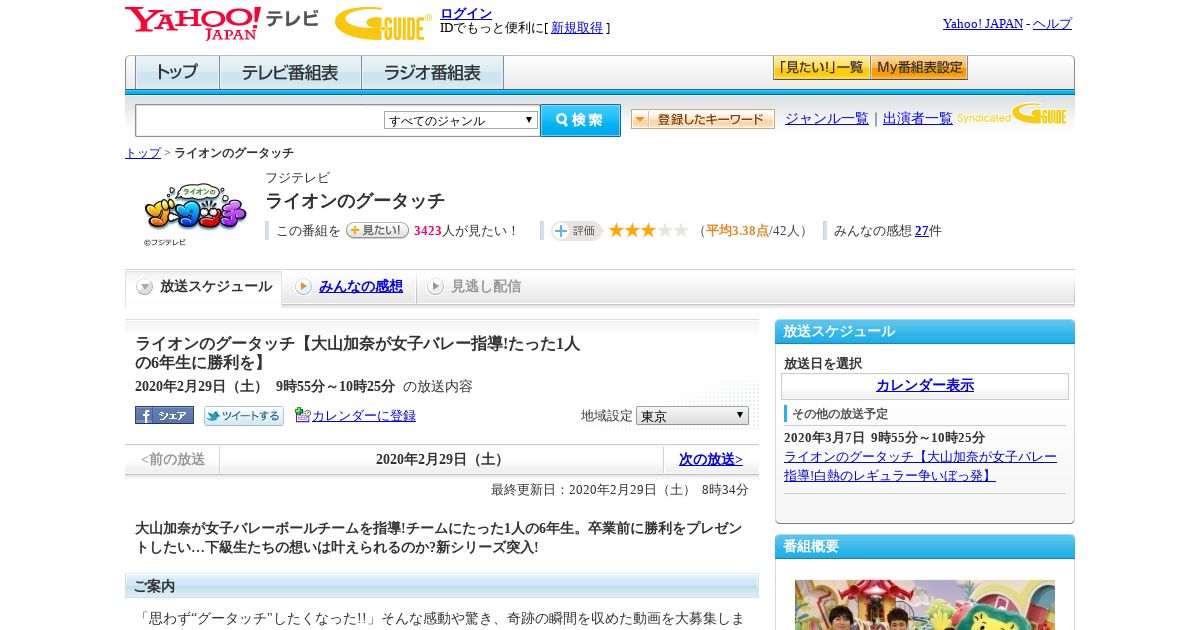
Task: Click the 新規取得 link
Action: 577,28
